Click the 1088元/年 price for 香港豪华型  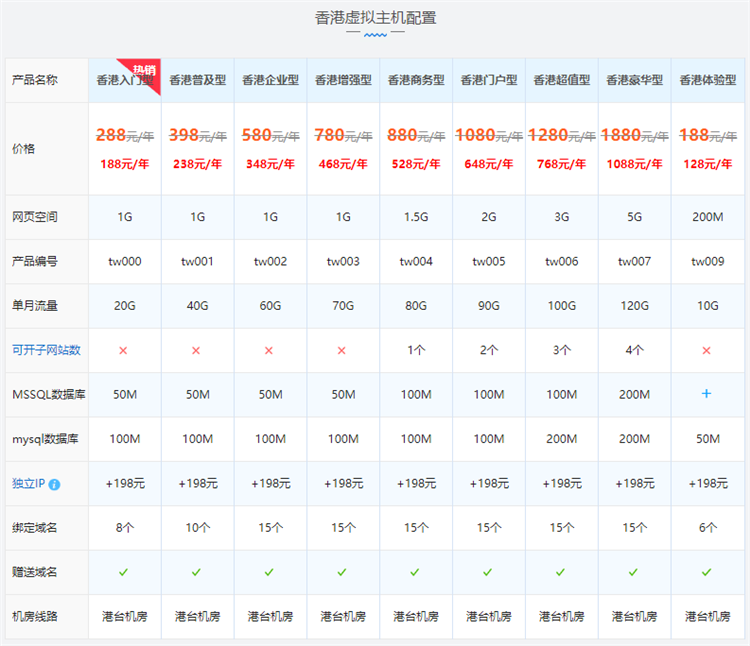pos(634,163)
